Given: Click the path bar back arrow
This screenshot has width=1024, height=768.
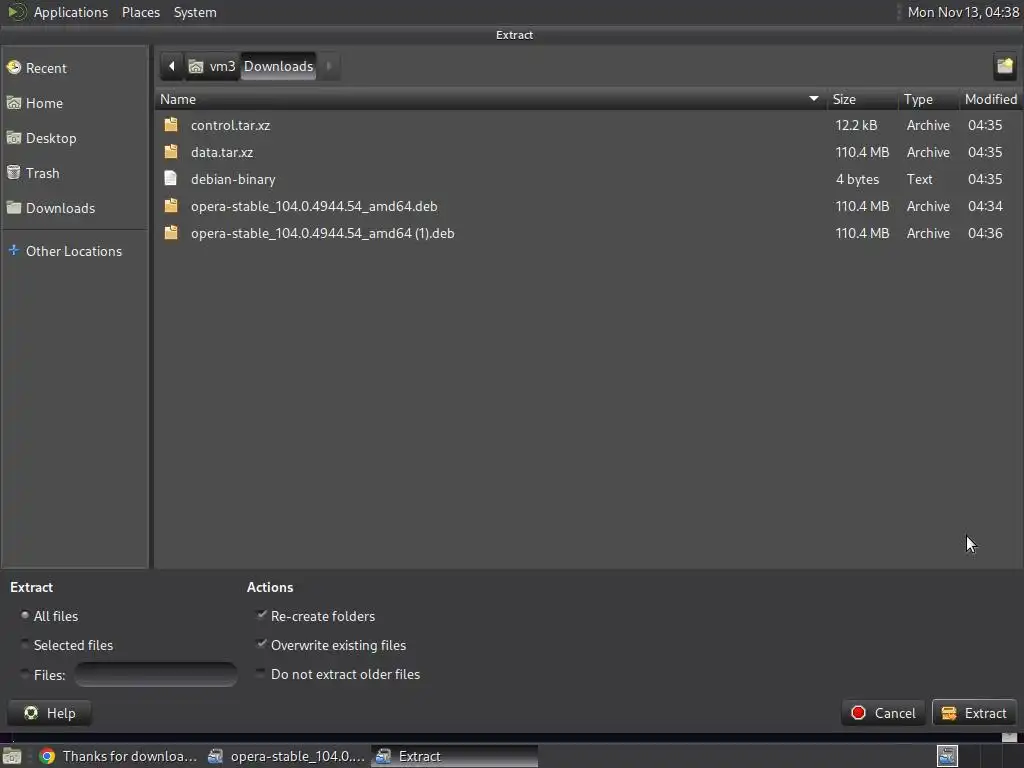Looking at the screenshot, I should 172,66.
